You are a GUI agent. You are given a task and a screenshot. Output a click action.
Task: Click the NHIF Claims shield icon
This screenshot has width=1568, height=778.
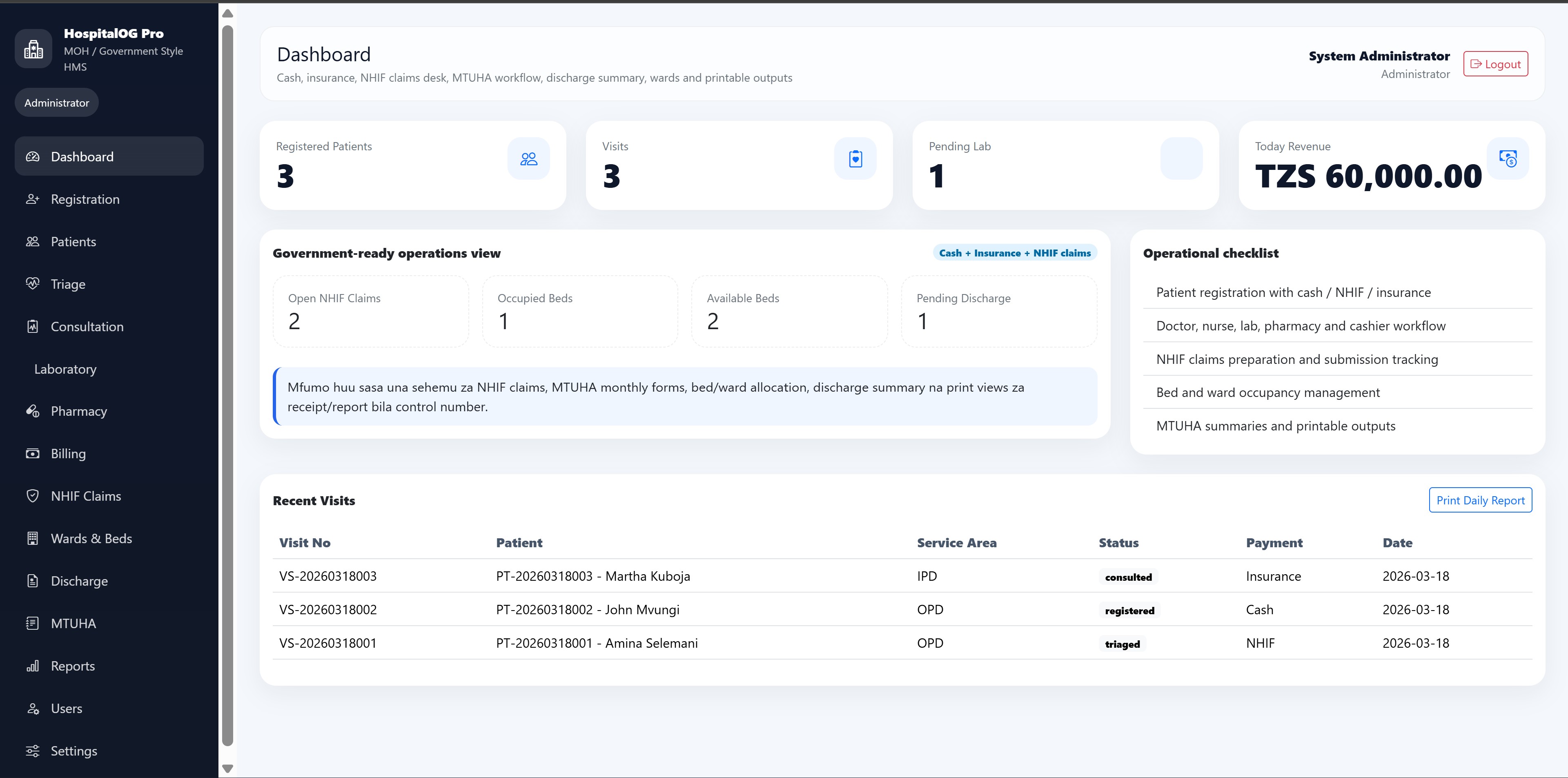[x=33, y=496]
